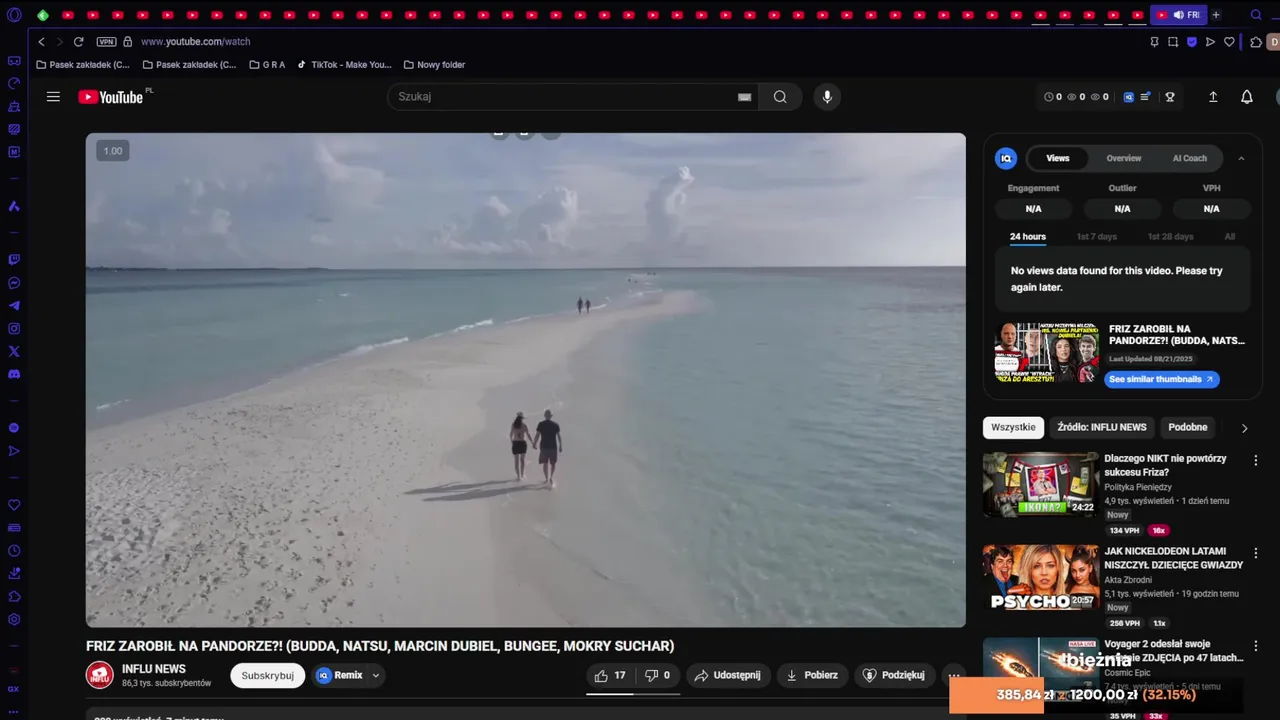1280x720 pixels.
Task: Open X (Twitter) from the Opera sidebar
Action: [x=14, y=351]
